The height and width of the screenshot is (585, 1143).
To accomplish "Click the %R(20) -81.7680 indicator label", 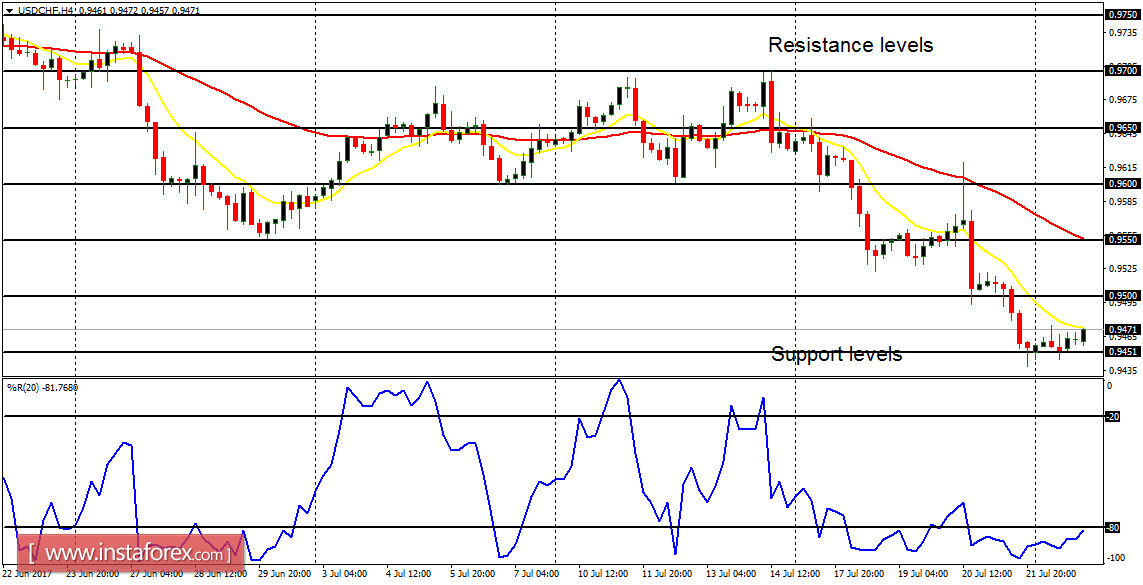I will coord(42,388).
